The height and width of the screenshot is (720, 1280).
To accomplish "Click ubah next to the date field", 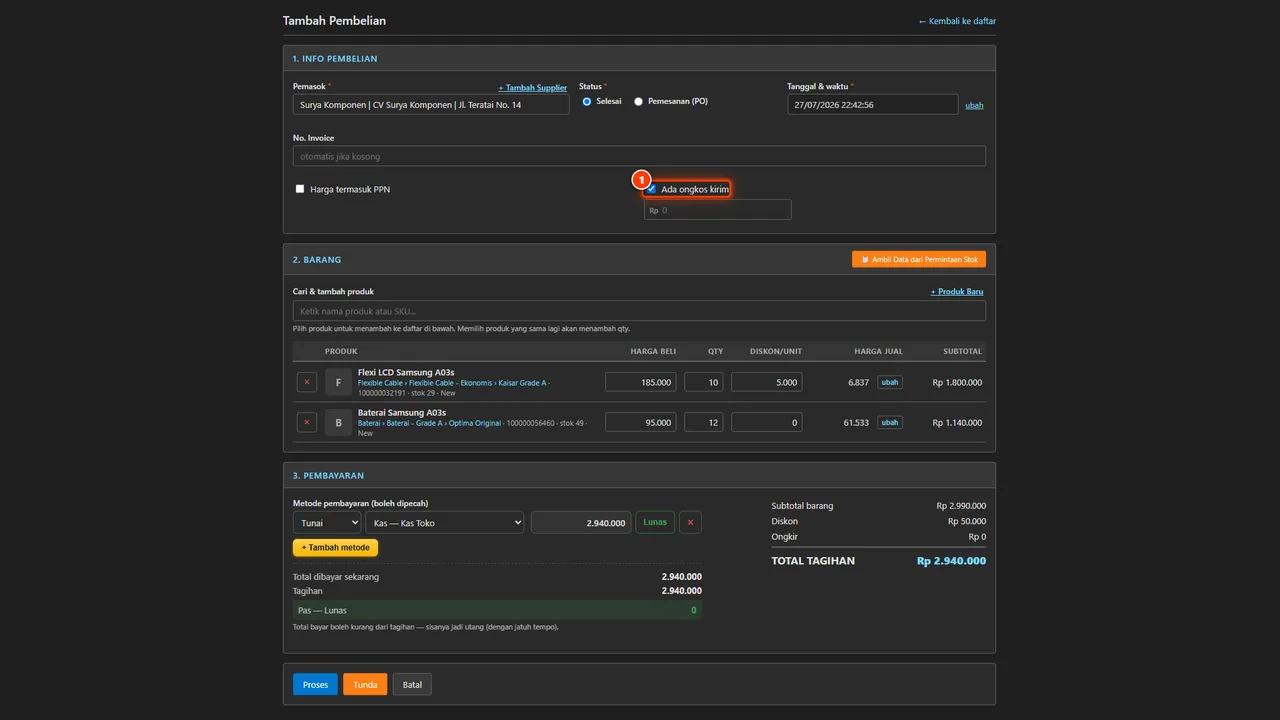I will tap(974, 105).
